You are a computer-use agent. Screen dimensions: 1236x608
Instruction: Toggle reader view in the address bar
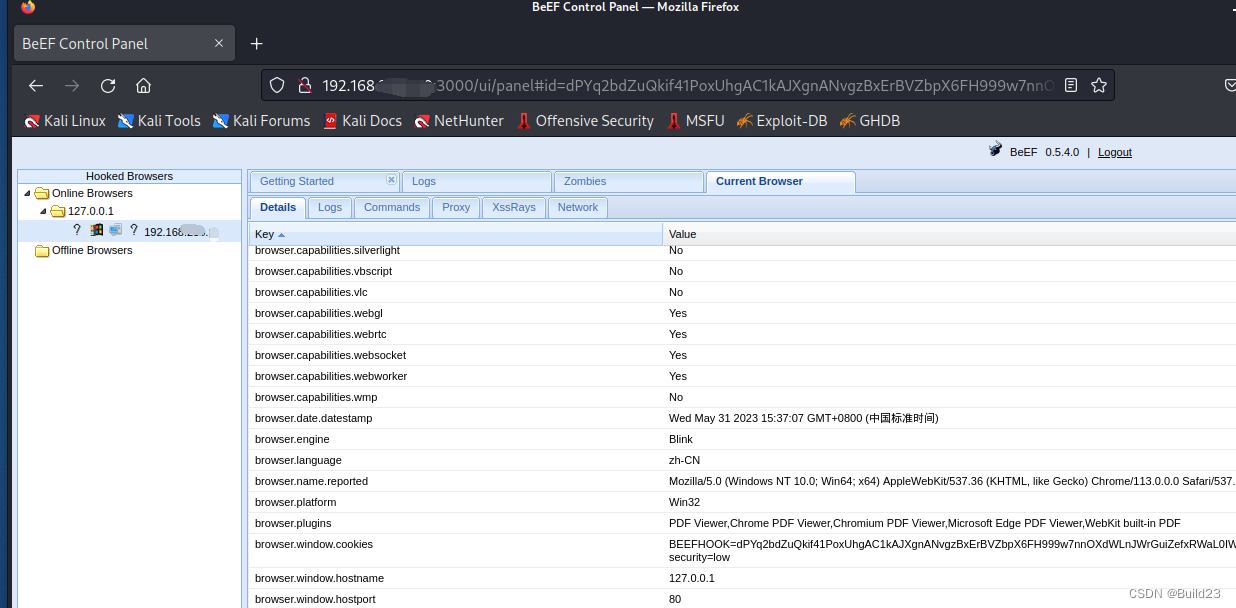[x=1071, y=85]
